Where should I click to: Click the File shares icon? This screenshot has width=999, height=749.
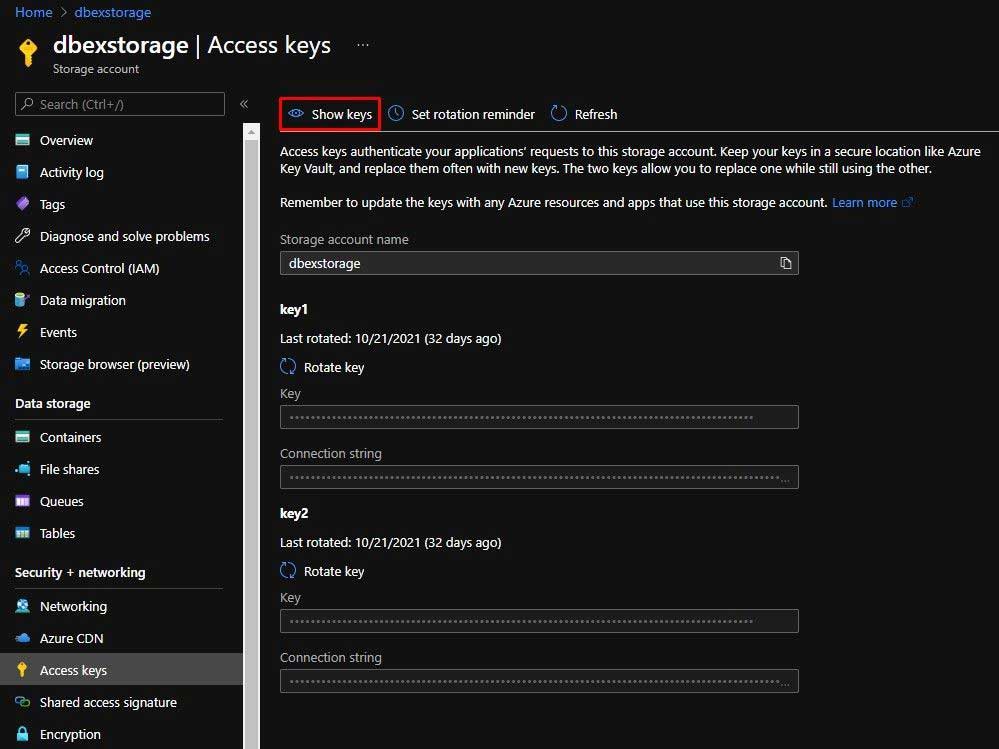[x=22, y=469]
